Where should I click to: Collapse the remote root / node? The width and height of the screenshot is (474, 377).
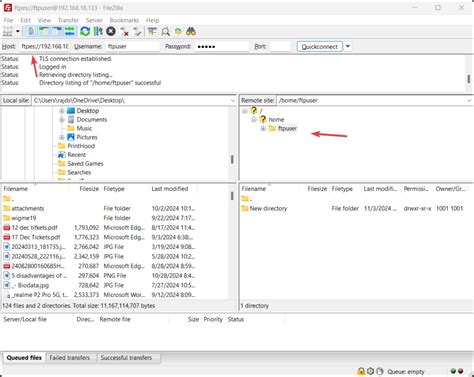point(245,111)
